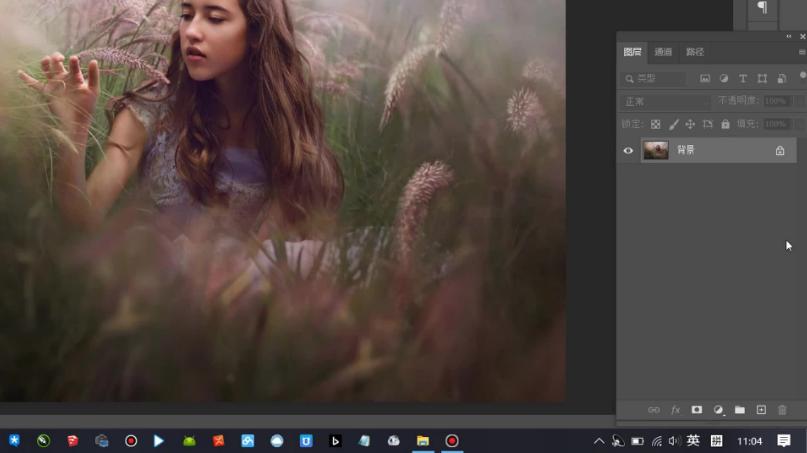The width and height of the screenshot is (807, 453).
Task: Filter layers by smart object icon
Action: [782, 78]
